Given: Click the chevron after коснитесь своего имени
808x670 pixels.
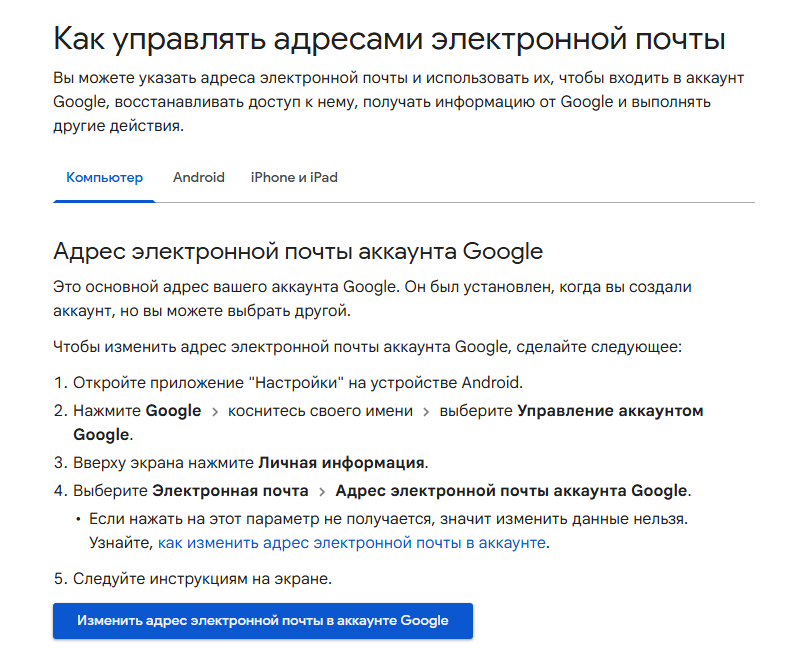Looking at the screenshot, I should 426,411.
